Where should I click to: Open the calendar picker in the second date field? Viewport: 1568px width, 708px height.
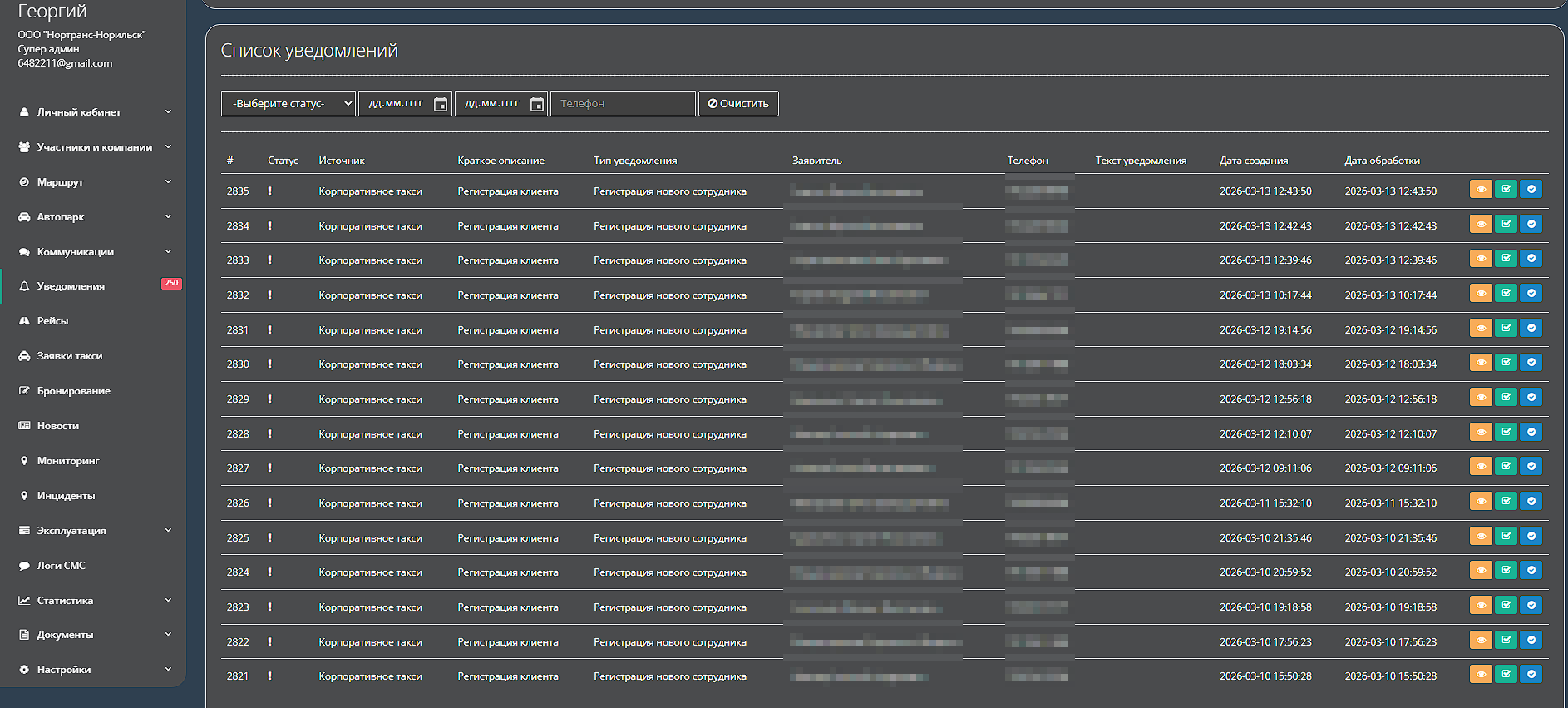(537, 104)
